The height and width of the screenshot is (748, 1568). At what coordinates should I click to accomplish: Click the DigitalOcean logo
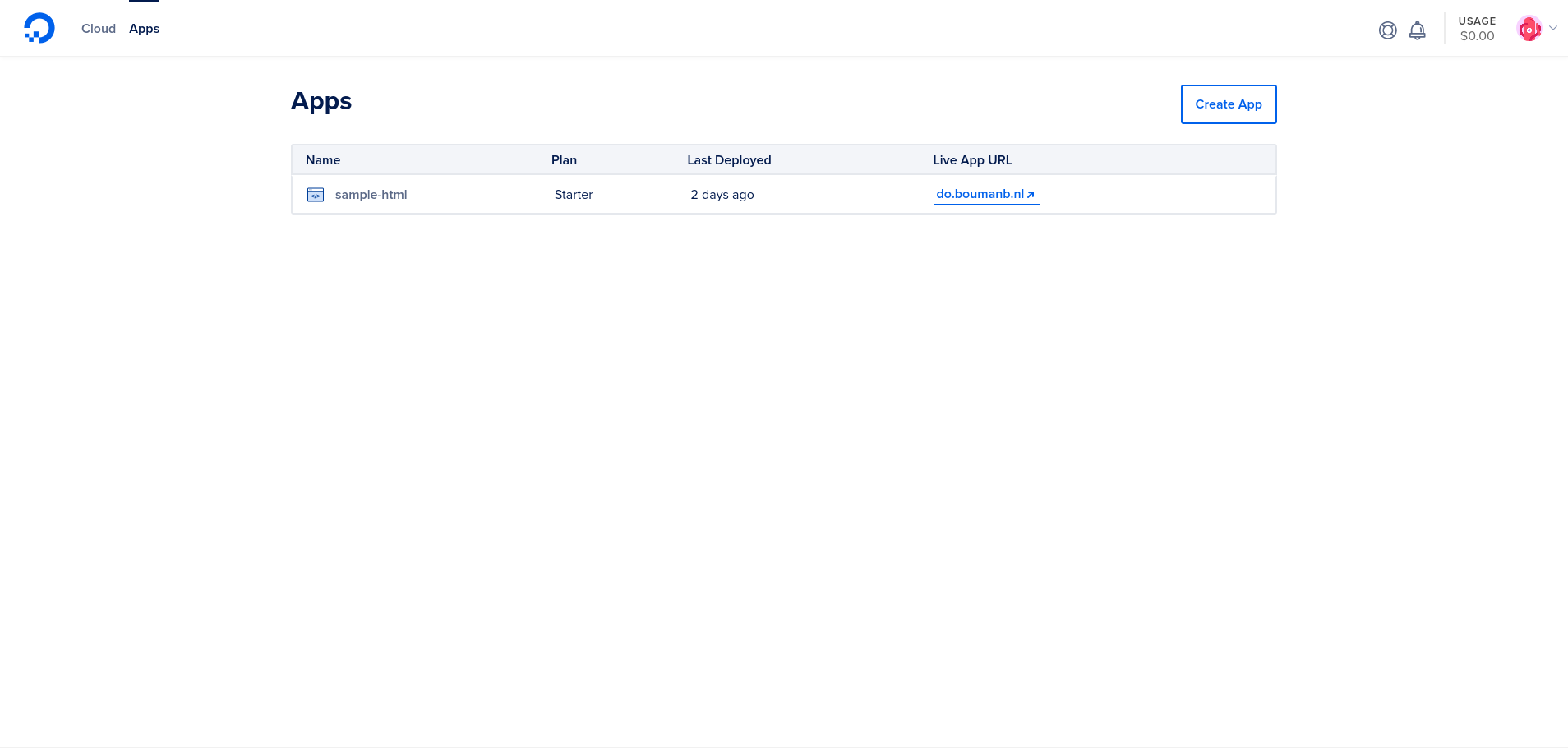point(39,28)
